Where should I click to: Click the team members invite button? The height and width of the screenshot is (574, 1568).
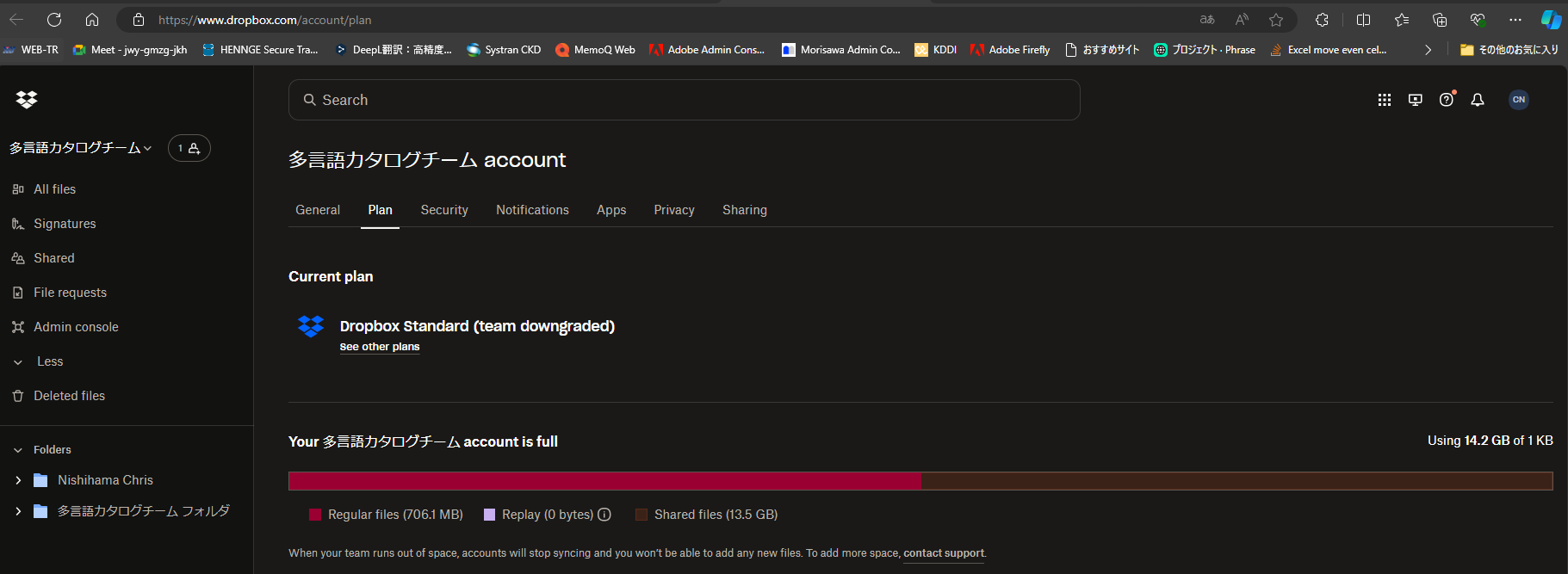click(x=189, y=148)
